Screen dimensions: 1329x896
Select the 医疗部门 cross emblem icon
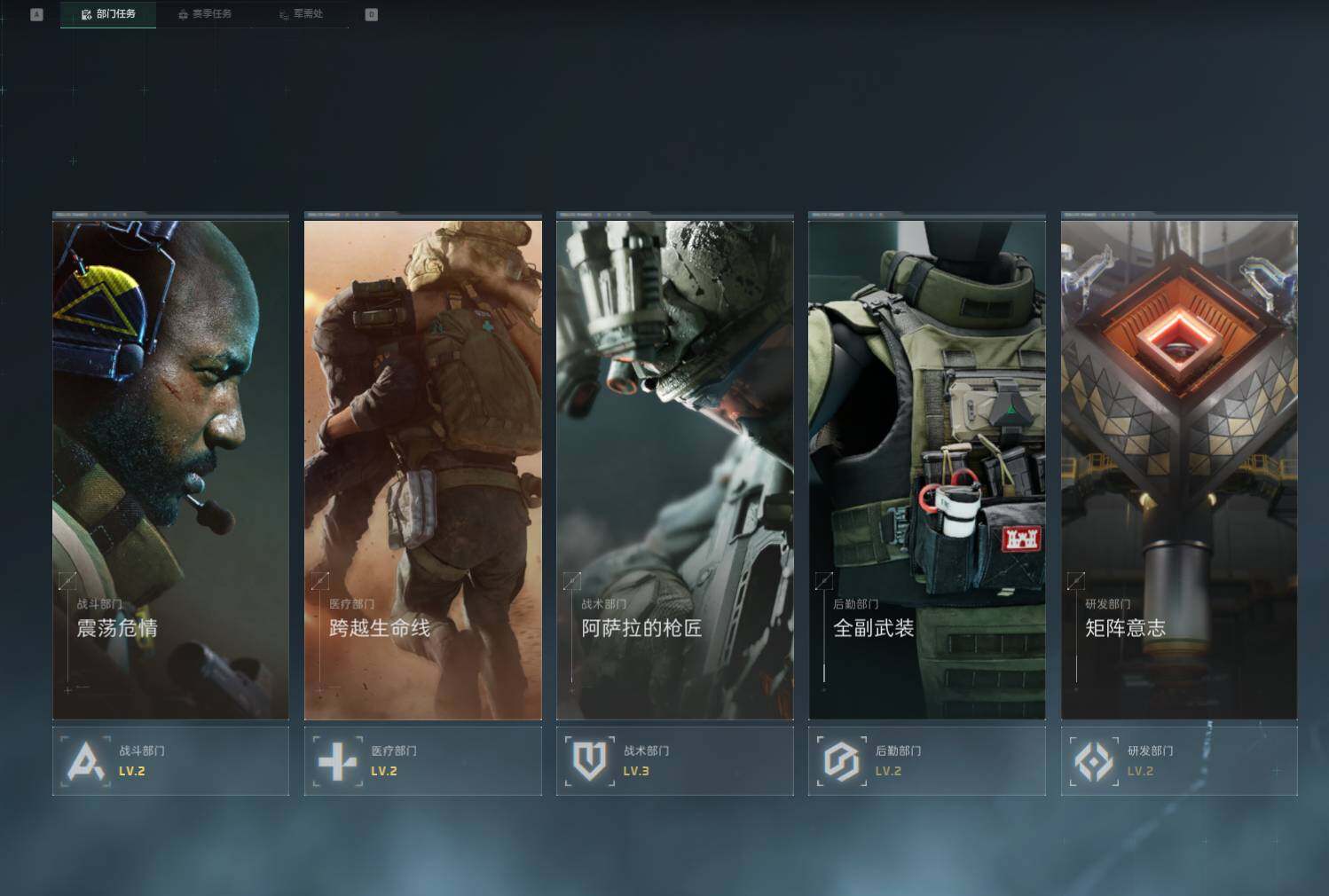pos(337,761)
